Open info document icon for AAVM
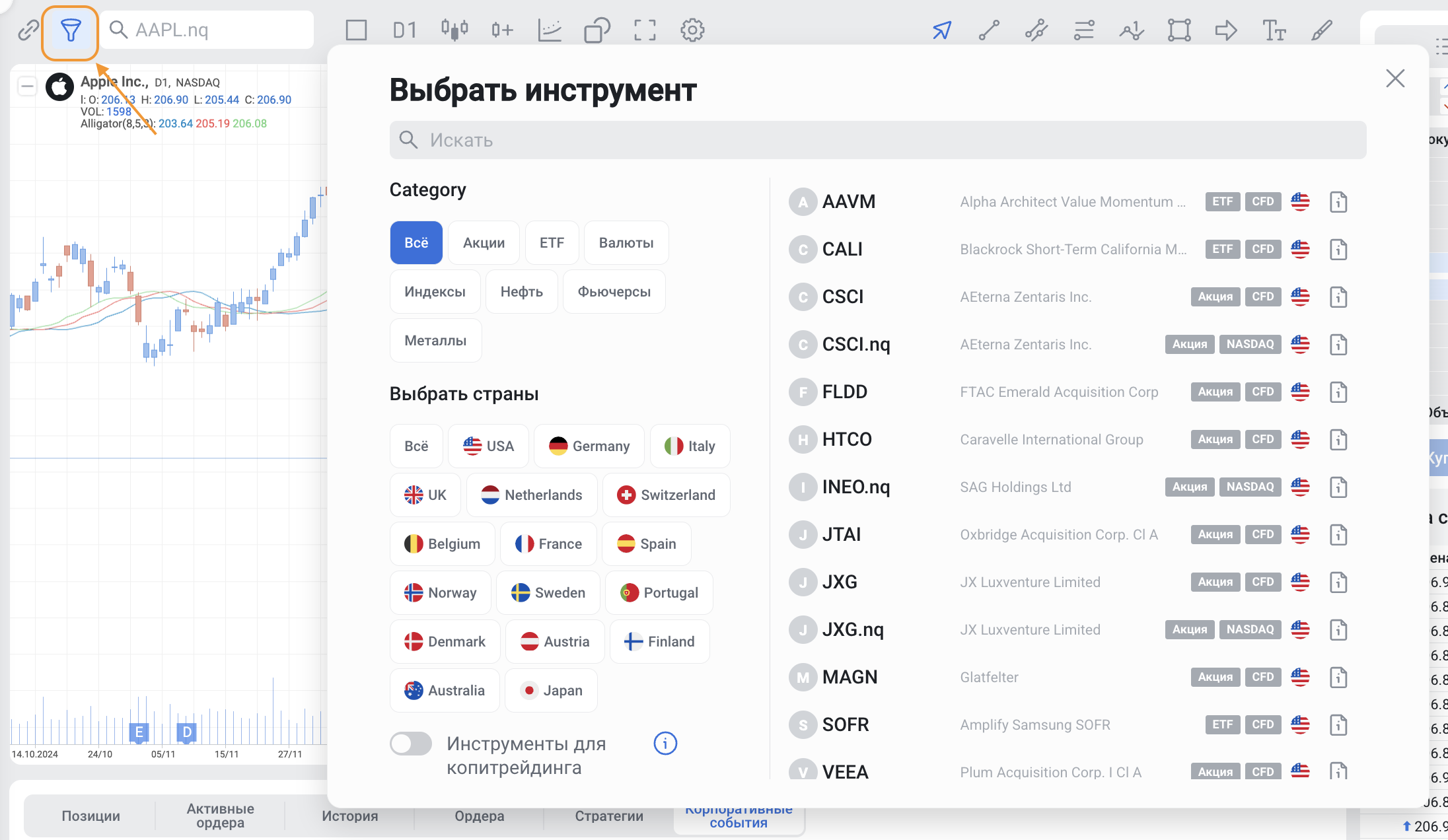This screenshot has height=840, width=1448. pos(1338,202)
